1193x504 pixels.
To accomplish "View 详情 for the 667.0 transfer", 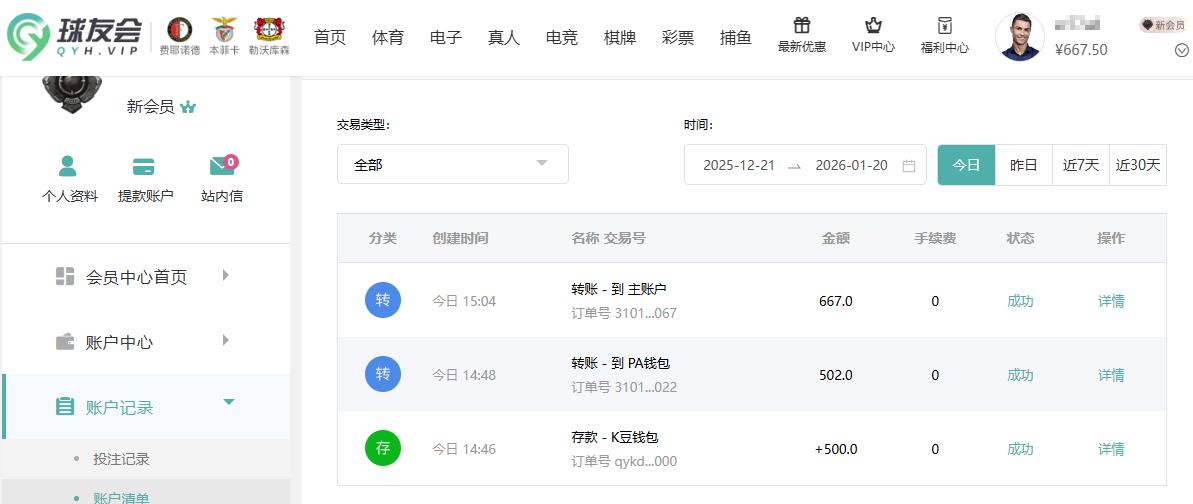I will (x=1111, y=301).
